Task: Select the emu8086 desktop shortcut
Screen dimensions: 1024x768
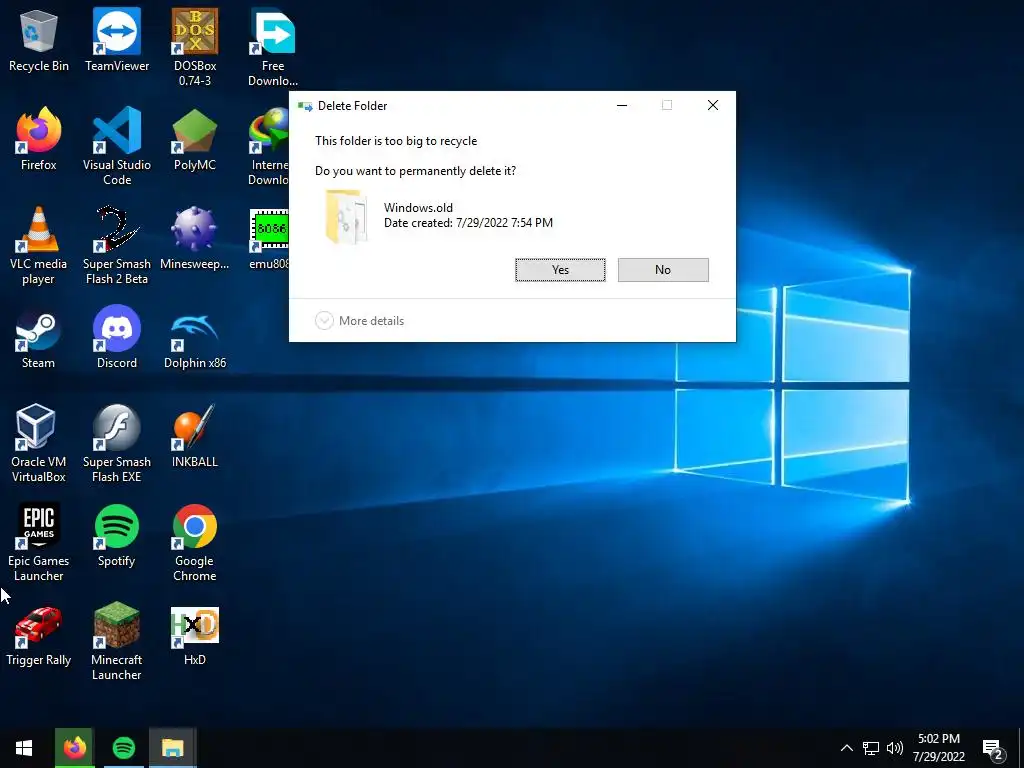Action: pyautogui.click(x=268, y=238)
